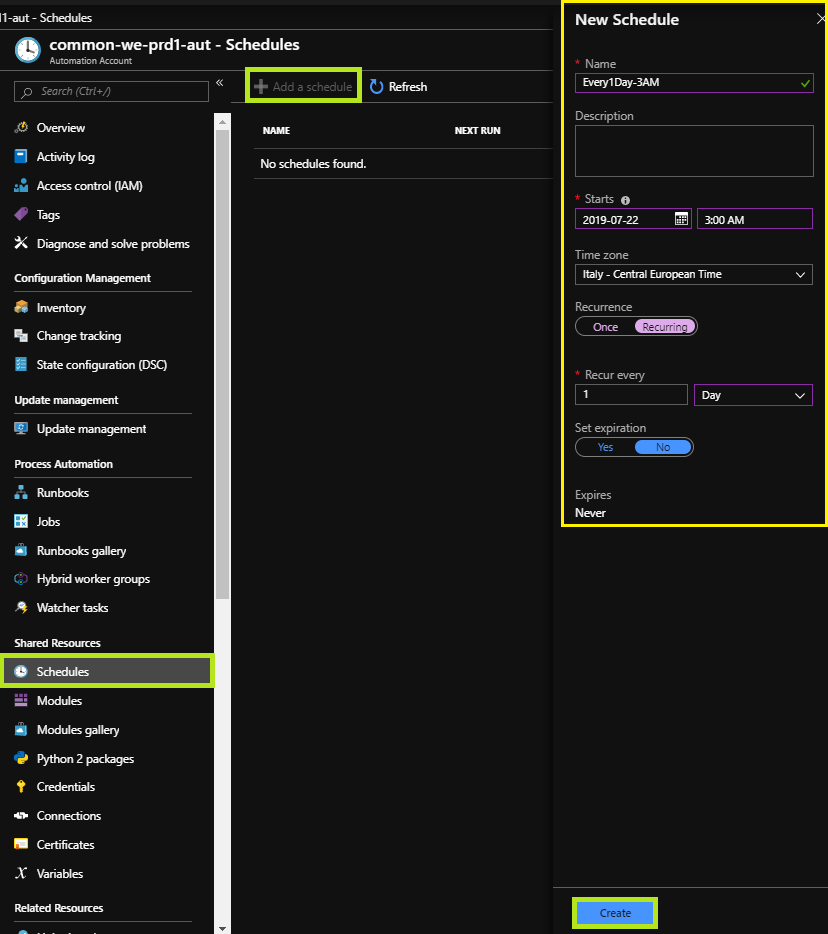828x934 pixels.
Task: Click Add a schedule button
Action: [303, 86]
